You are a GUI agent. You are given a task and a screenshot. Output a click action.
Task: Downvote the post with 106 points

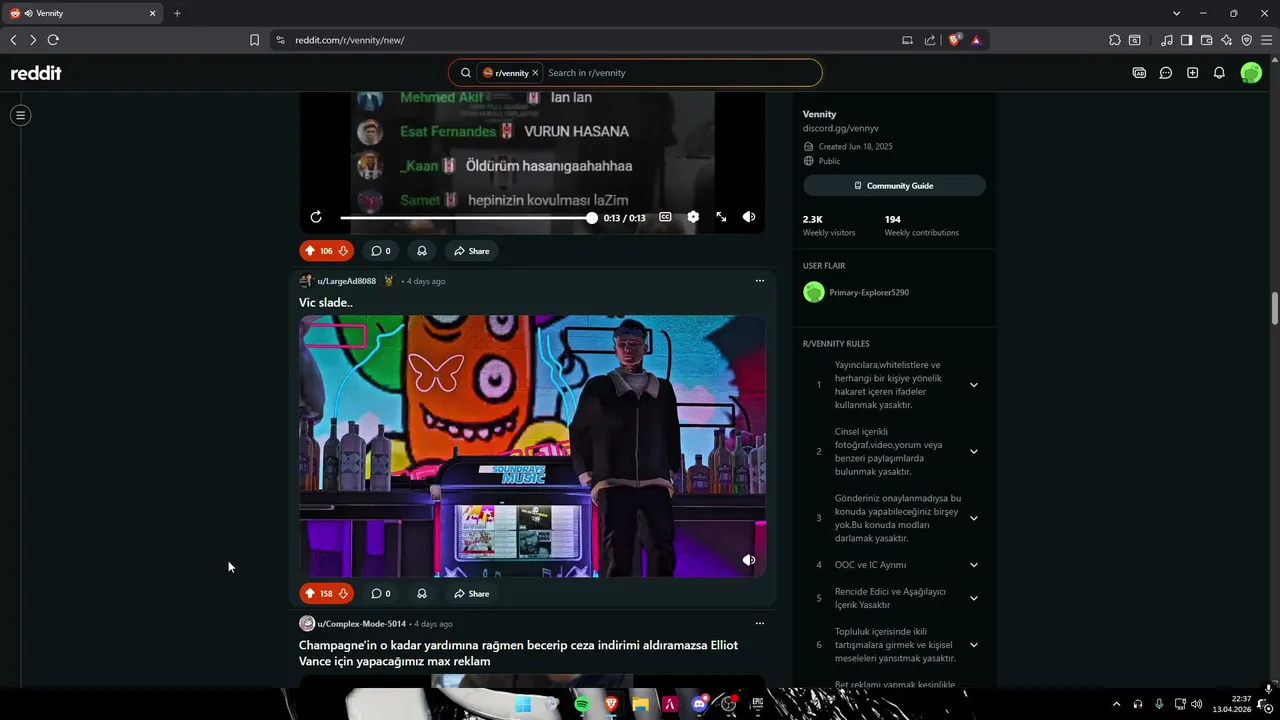click(x=343, y=251)
